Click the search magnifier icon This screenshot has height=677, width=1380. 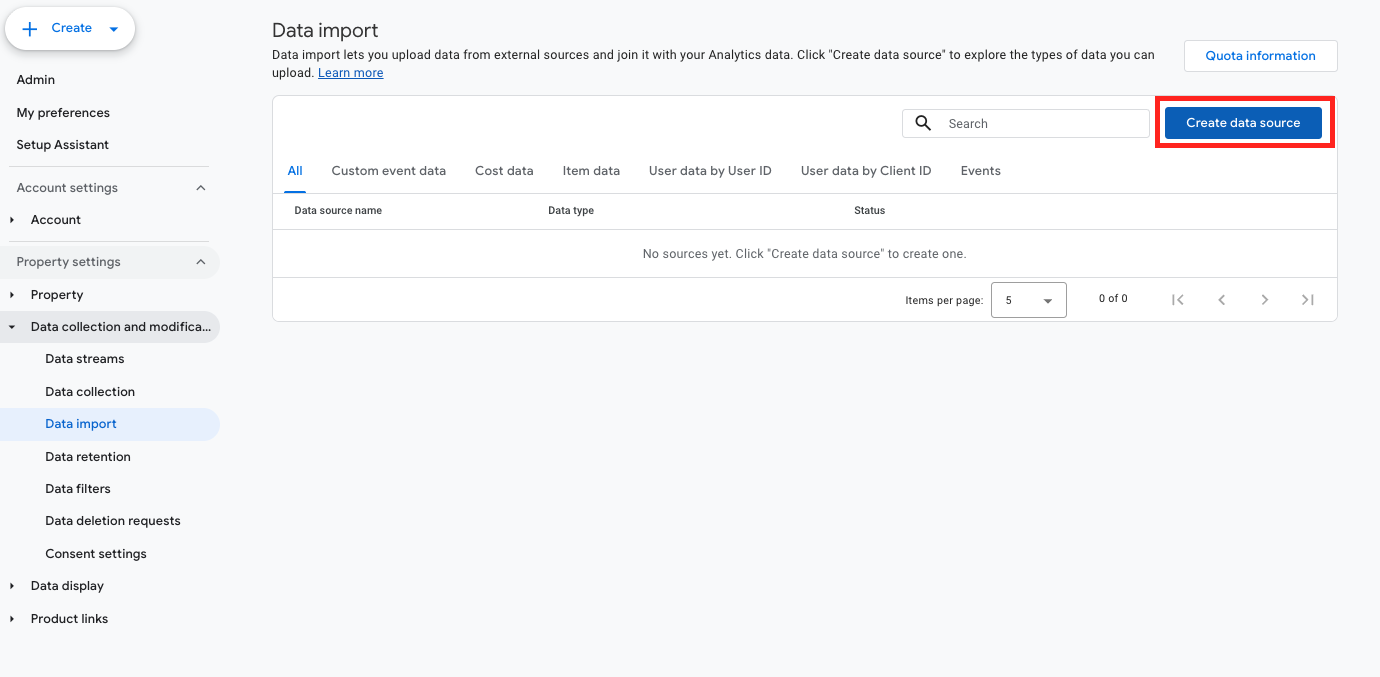click(923, 123)
